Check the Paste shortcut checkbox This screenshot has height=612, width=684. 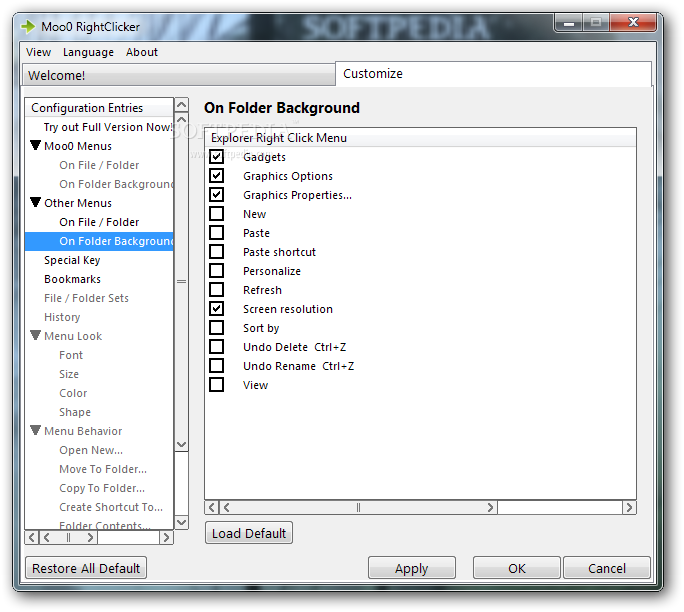216,252
